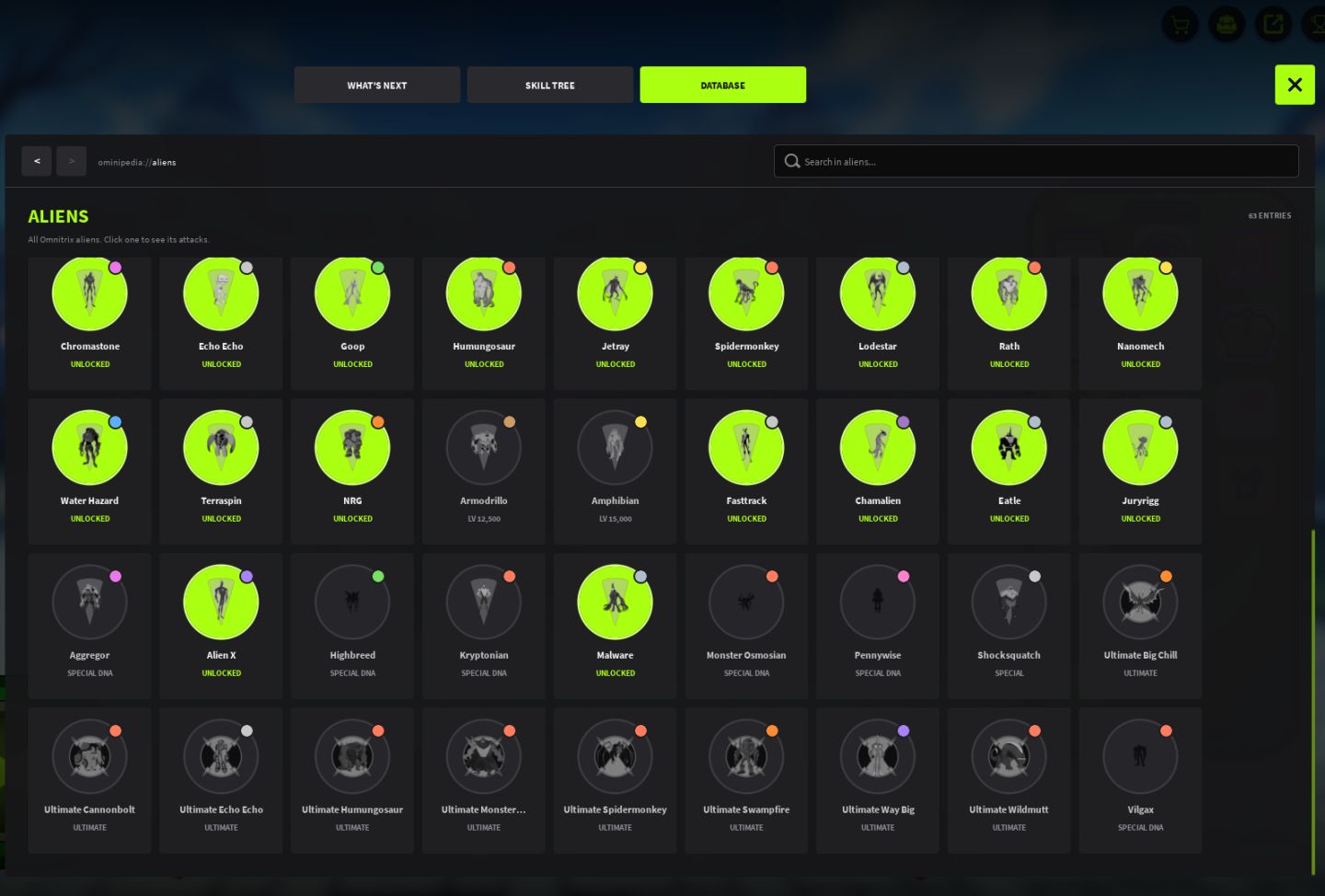This screenshot has width=1325, height=896.
Task: Select the Terraspin alien icon
Action: pyautogui.click(x=221, y=447)
